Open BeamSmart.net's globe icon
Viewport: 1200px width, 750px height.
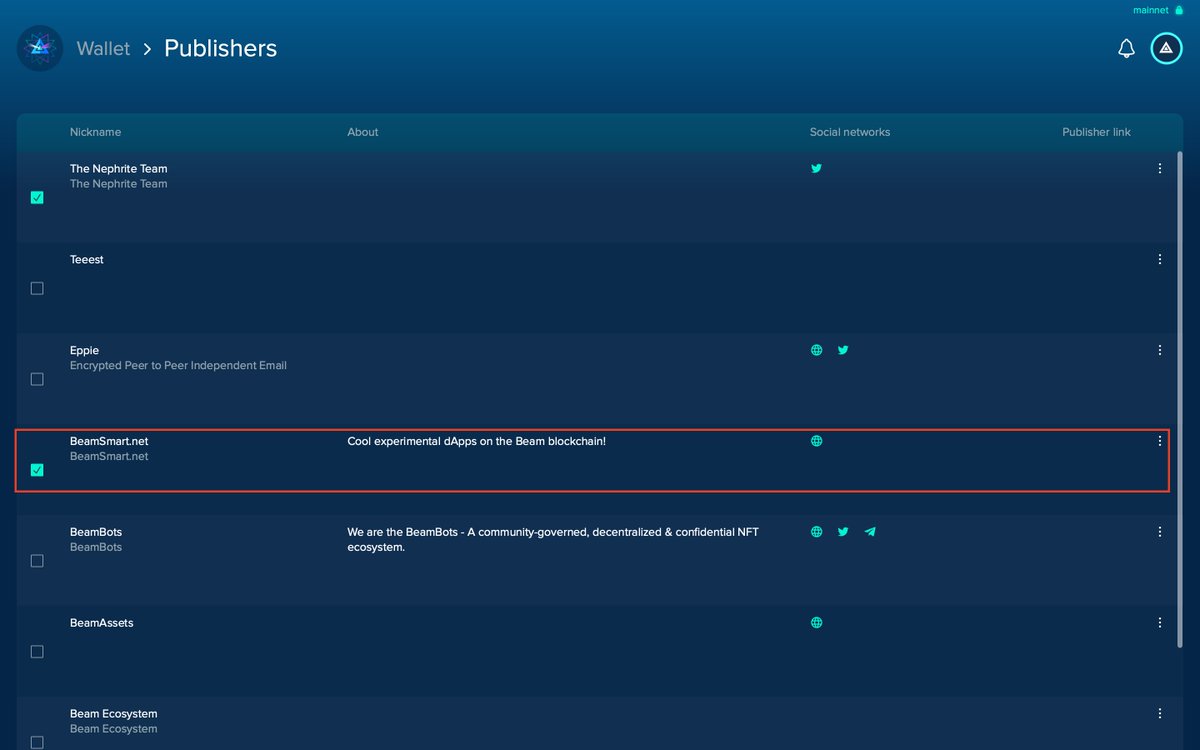[x=816, y=440]
